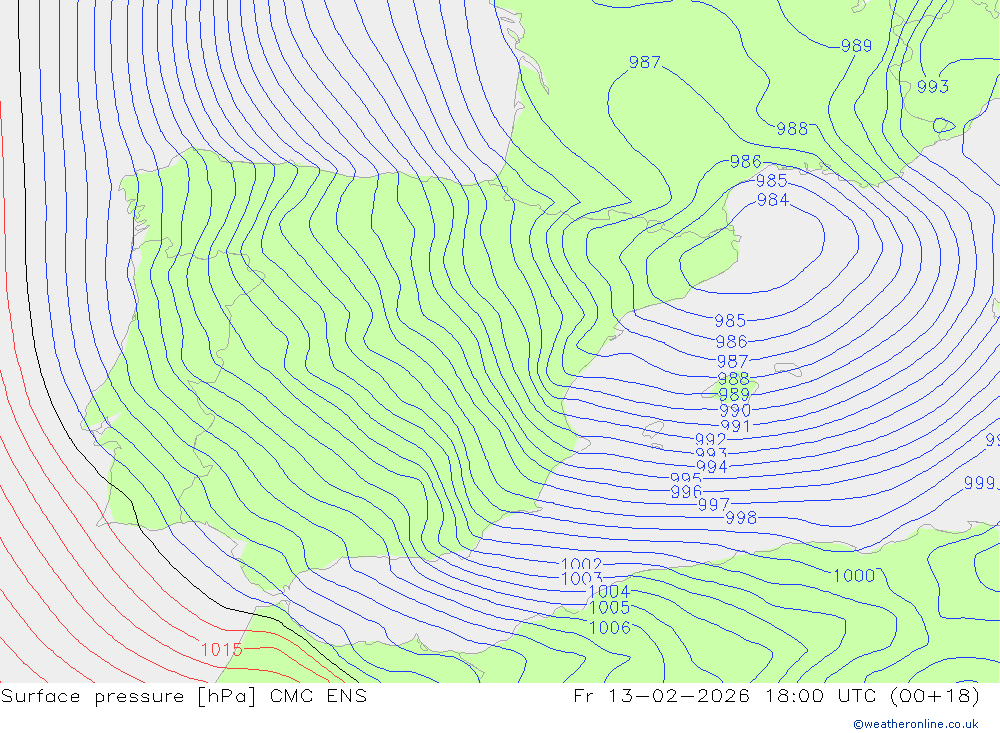
Task: Click the 996 isobar label
Action: coord(686,492)
